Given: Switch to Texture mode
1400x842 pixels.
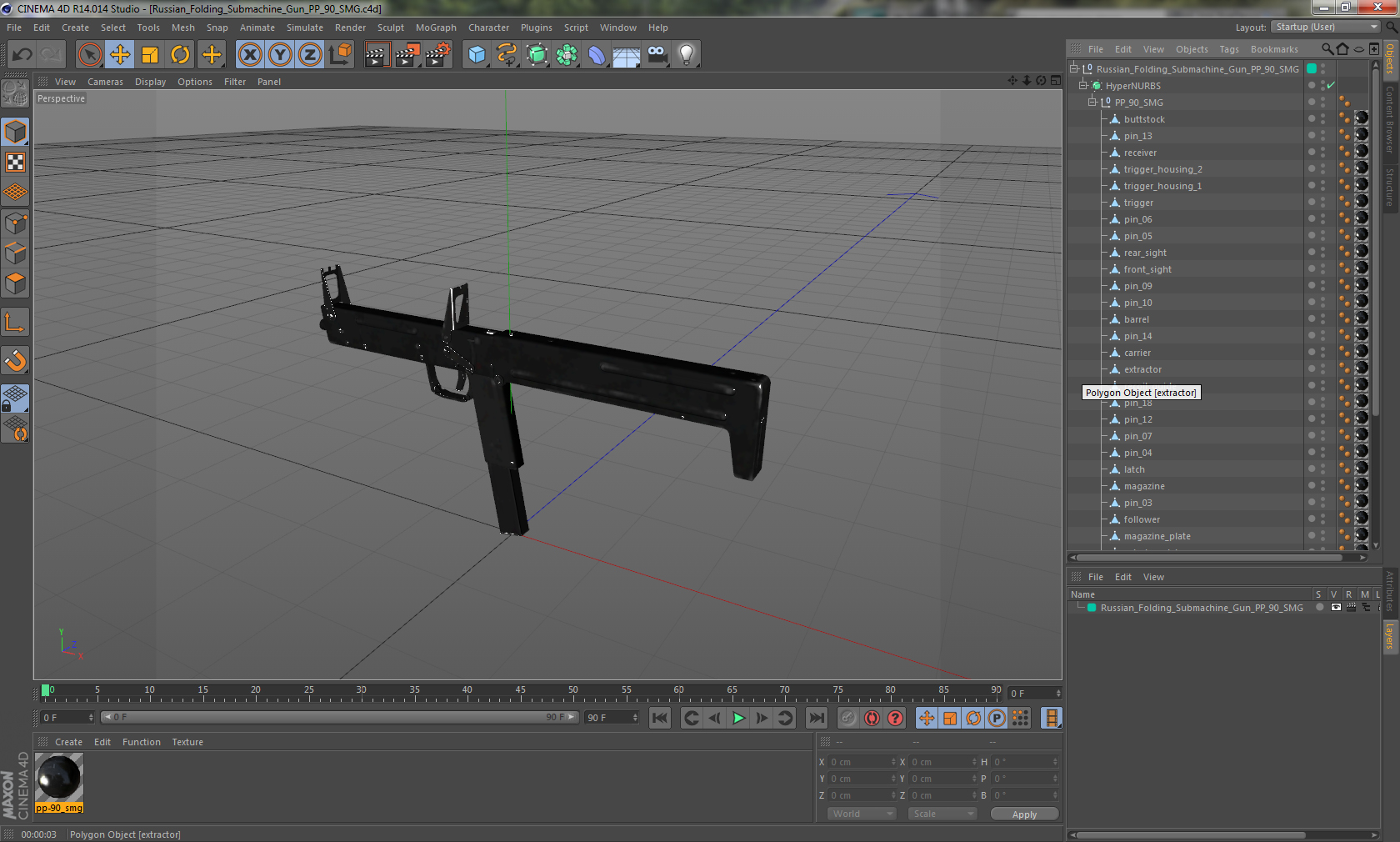Looking at the screenshot, I should pyautogui.click(x=15, y=163).
